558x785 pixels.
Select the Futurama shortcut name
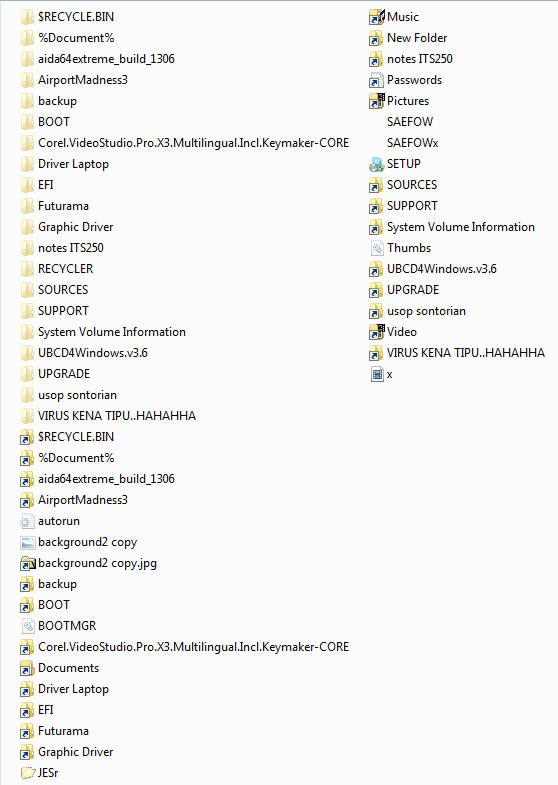[x=64, y=731]
